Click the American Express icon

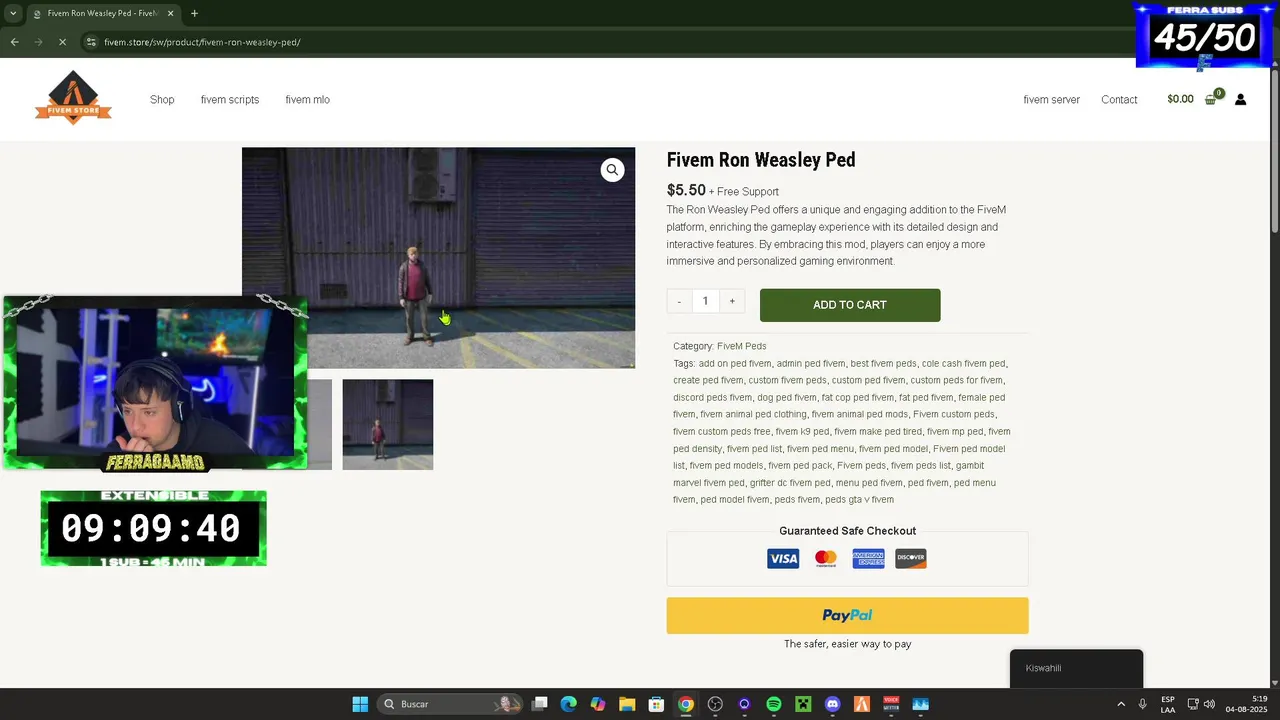tap(868, 559)
